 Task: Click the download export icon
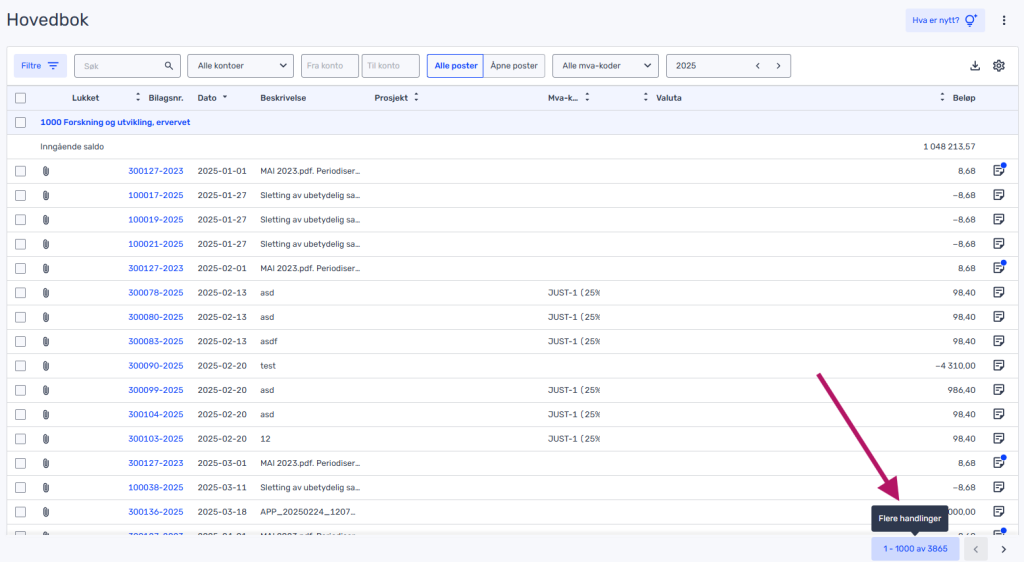coord(975,66)
